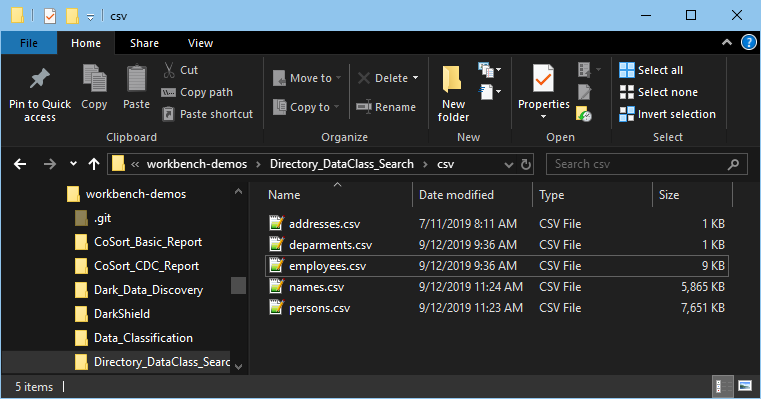Click the Pin to Quick access icon
The height and width of the screenshot is (399, 761).
pyautogui.click(x=39, y=79)
